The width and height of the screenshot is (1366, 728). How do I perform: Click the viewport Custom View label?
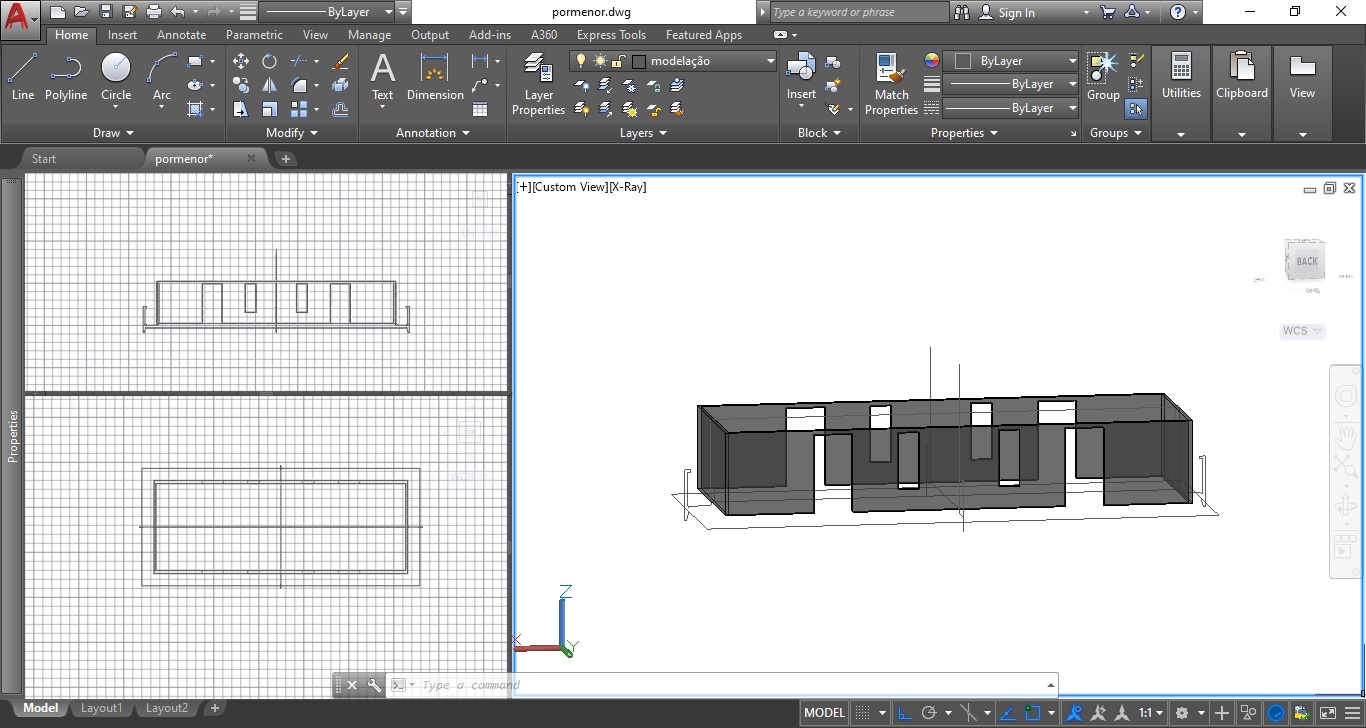(x=570, y=187)
